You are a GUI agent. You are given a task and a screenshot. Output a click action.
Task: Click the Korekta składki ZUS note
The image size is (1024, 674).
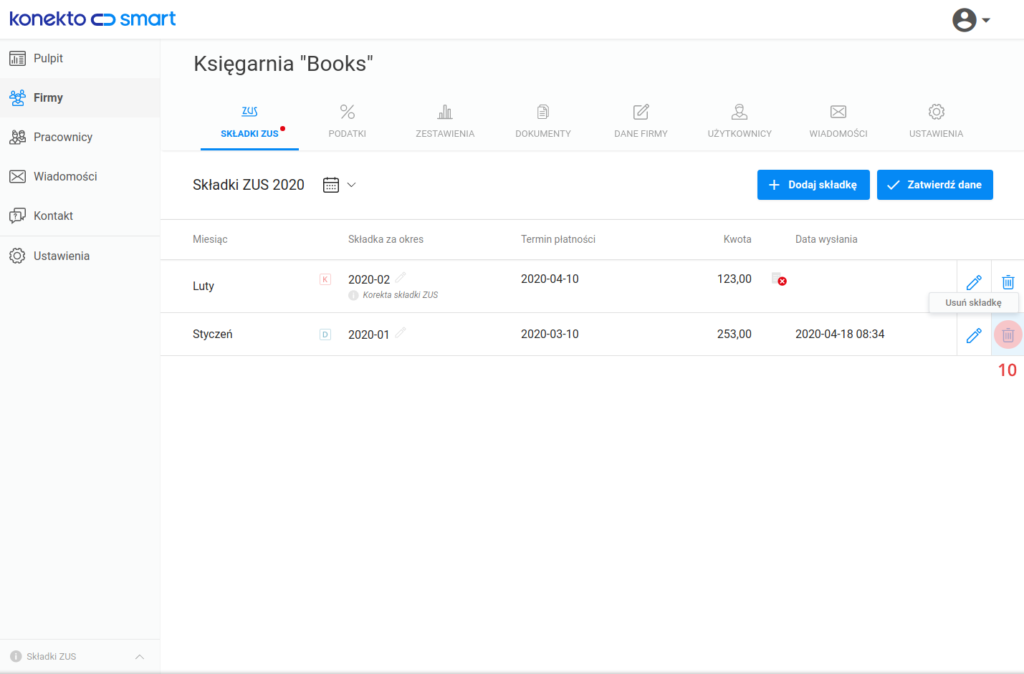click(x=400, y=295)
